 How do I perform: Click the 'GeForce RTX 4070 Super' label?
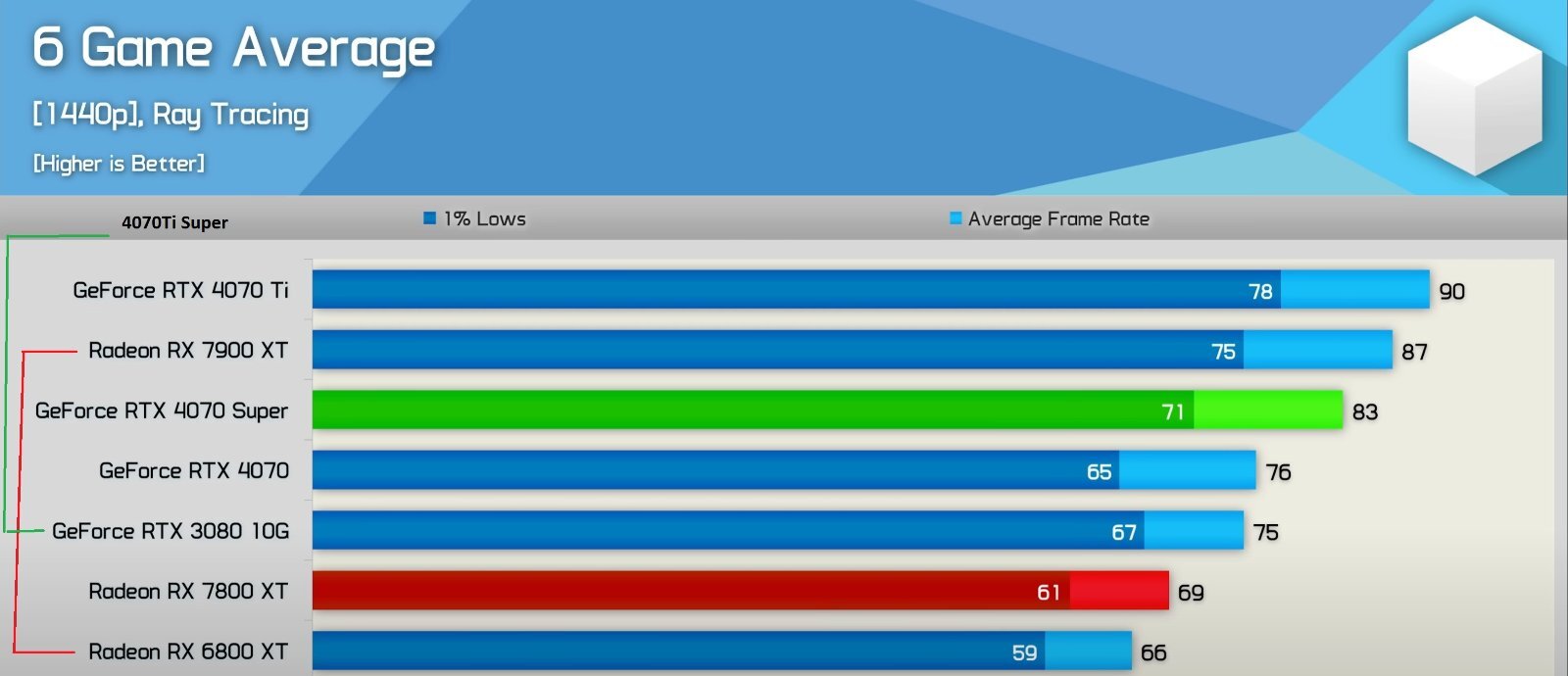162,411
